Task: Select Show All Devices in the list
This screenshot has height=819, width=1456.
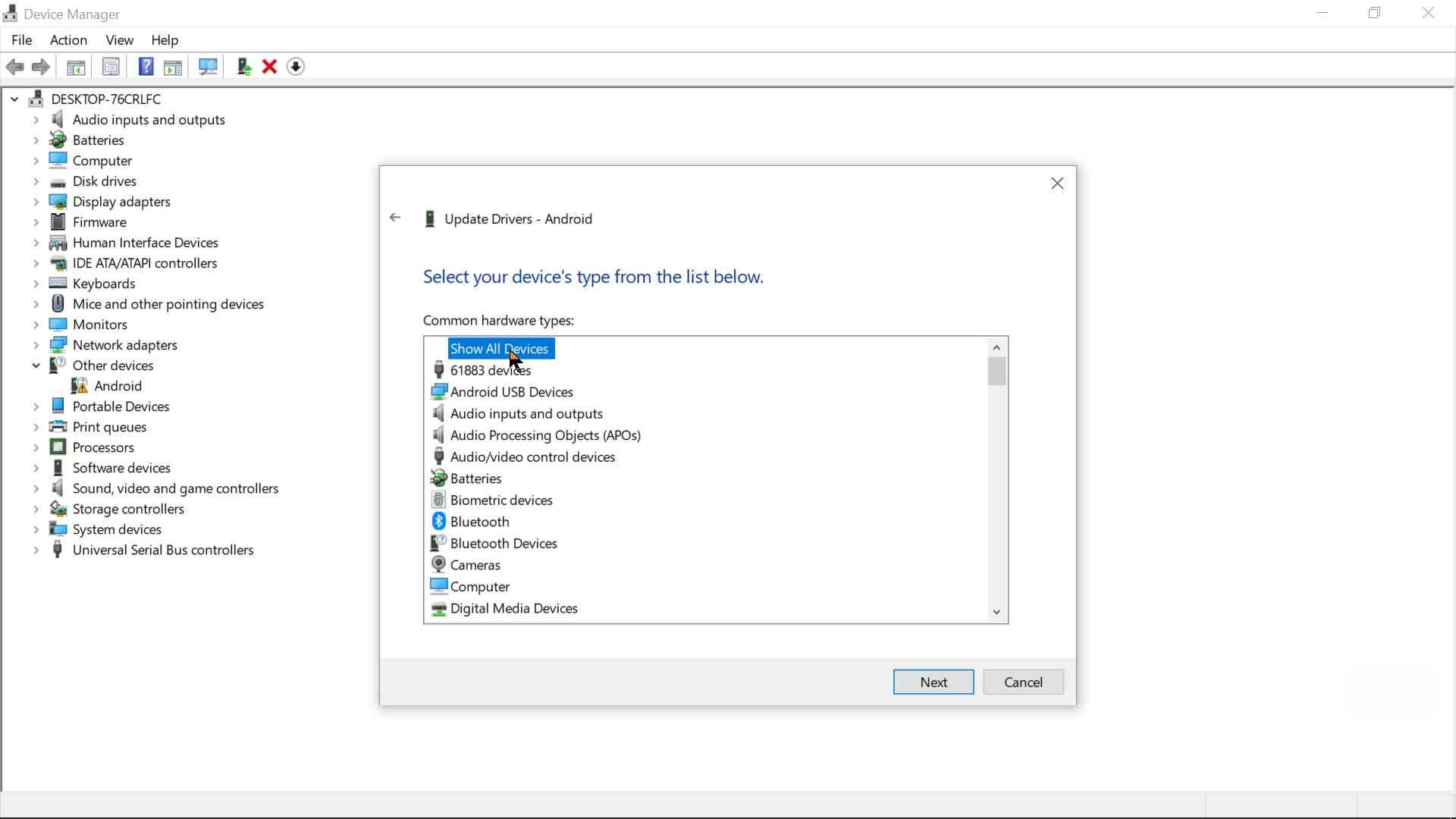Action: [x=500, y=349]
